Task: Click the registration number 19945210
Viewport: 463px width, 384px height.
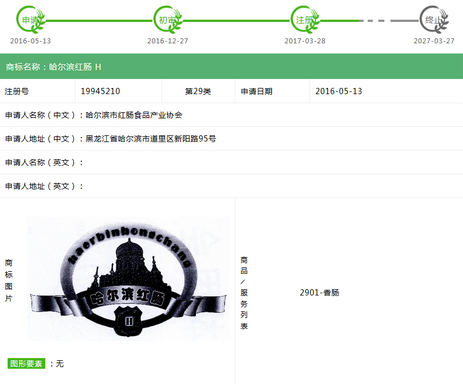Action: pos(100,91)
